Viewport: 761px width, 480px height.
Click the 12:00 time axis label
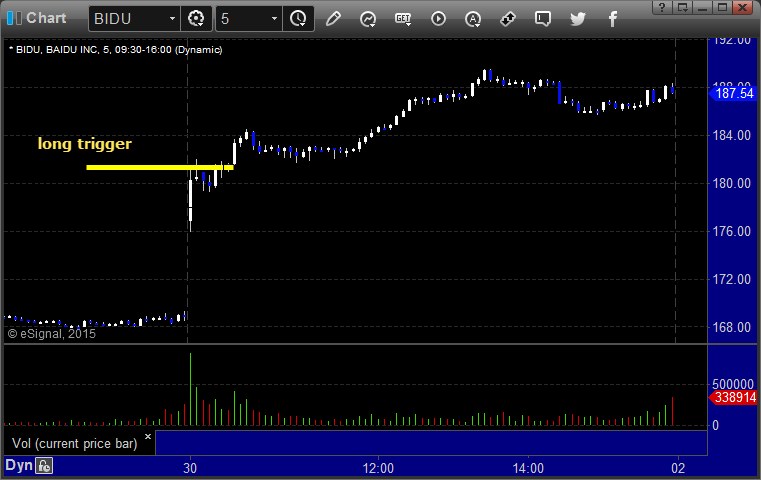point(378,468)
